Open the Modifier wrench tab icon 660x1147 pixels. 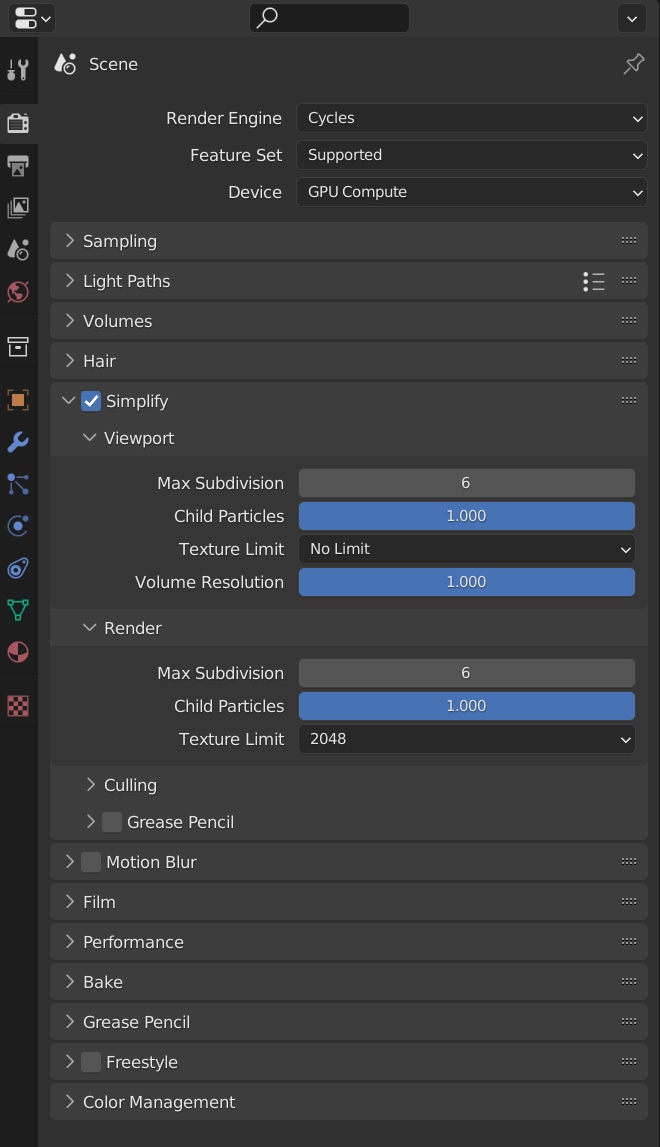(x=18, y=441)
